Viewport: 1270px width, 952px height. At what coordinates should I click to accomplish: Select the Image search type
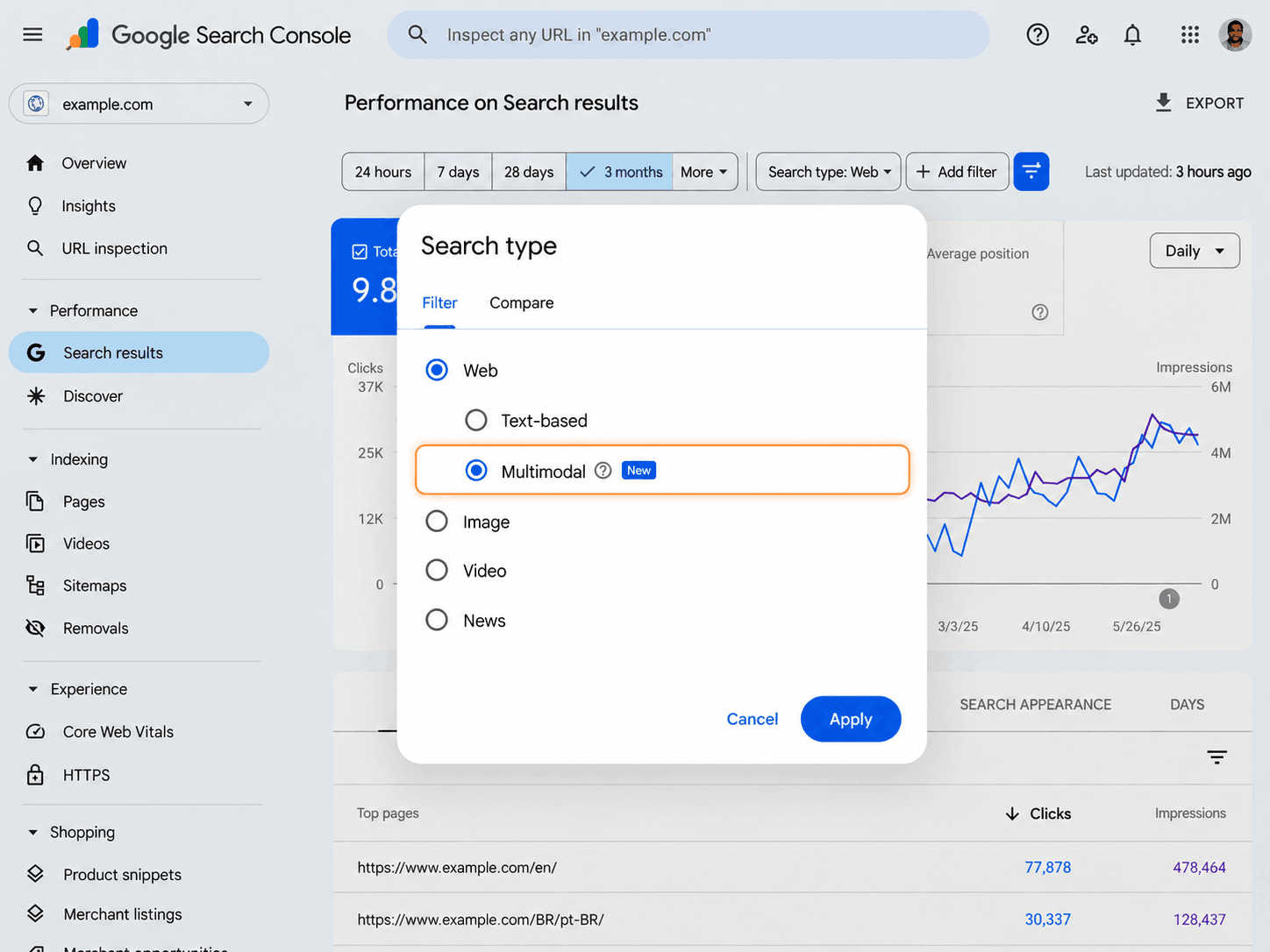tap(437, 522)
